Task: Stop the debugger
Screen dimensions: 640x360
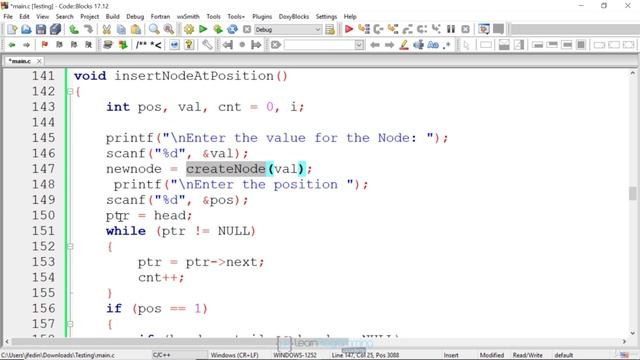Action: point(465,29)
